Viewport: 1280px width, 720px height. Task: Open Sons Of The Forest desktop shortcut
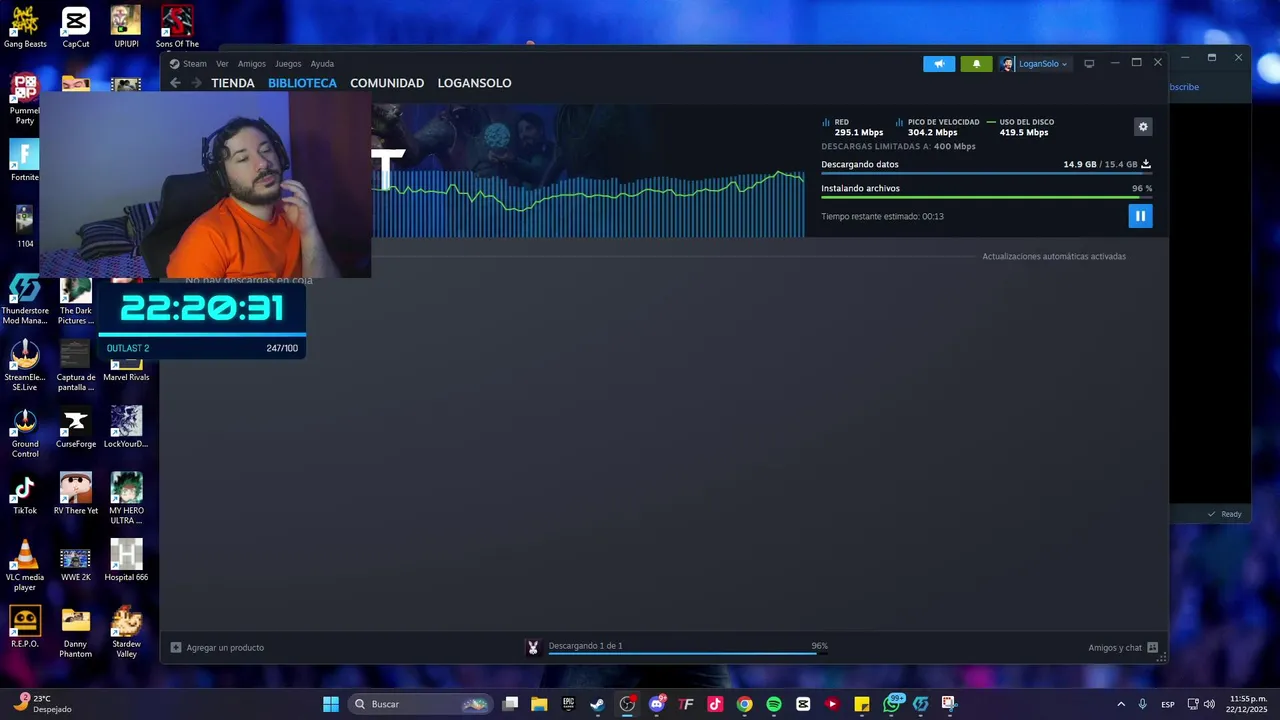[177, 27]
